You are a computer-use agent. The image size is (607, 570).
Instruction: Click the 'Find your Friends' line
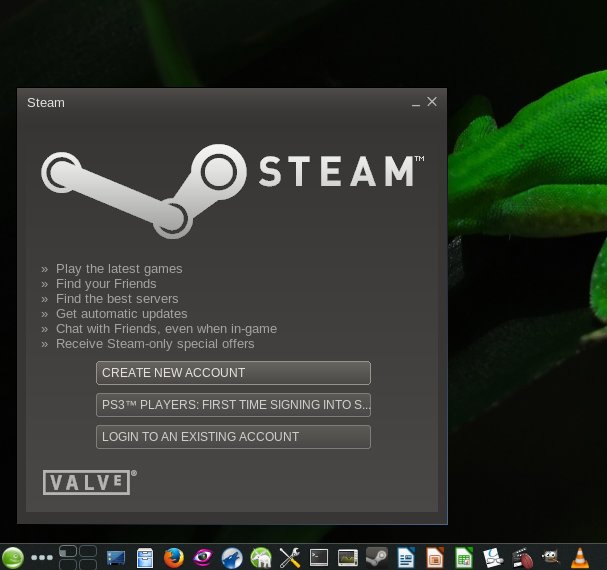pos(106,284)
